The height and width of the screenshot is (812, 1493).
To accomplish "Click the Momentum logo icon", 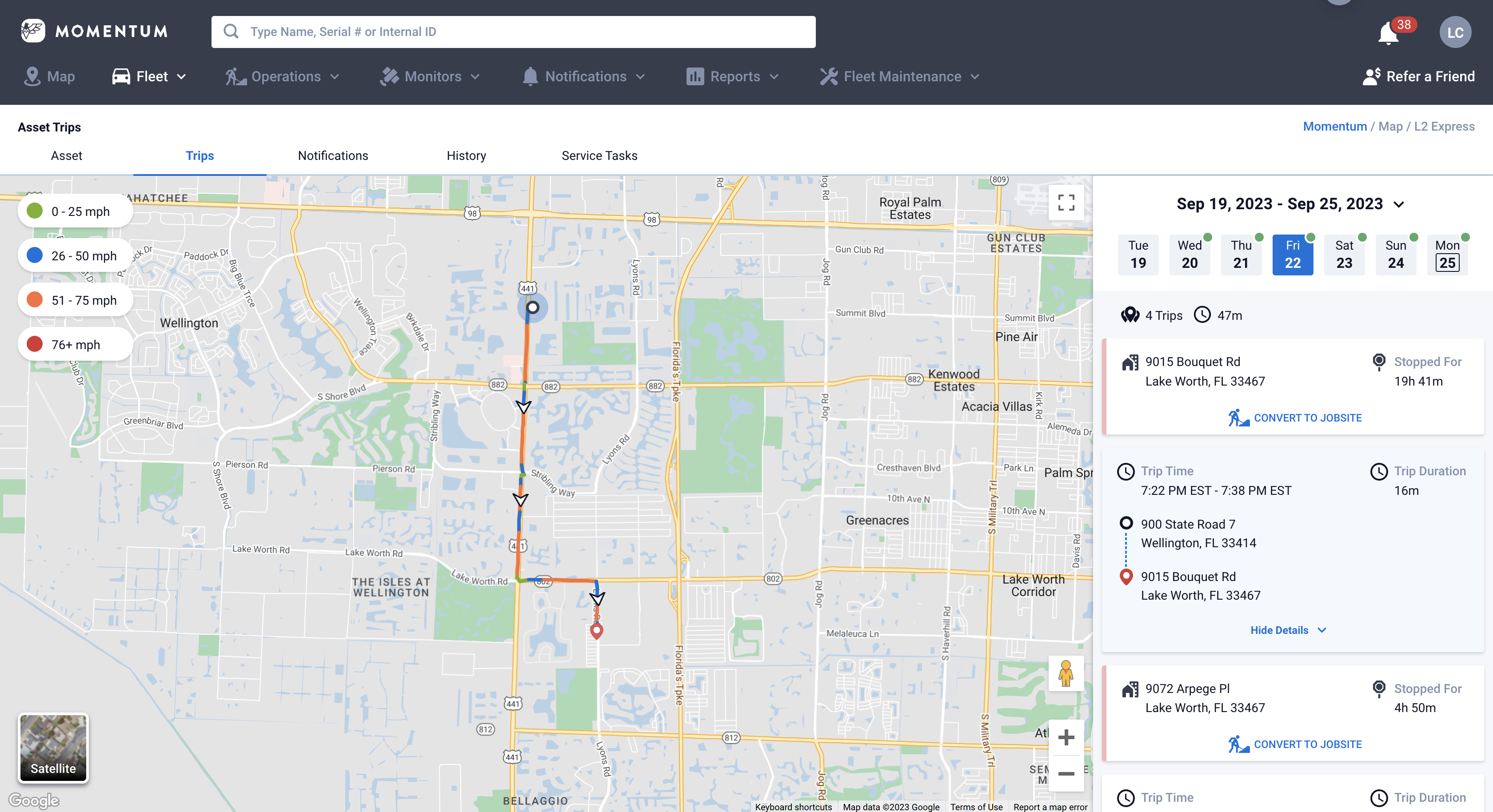I will (33, 31).
